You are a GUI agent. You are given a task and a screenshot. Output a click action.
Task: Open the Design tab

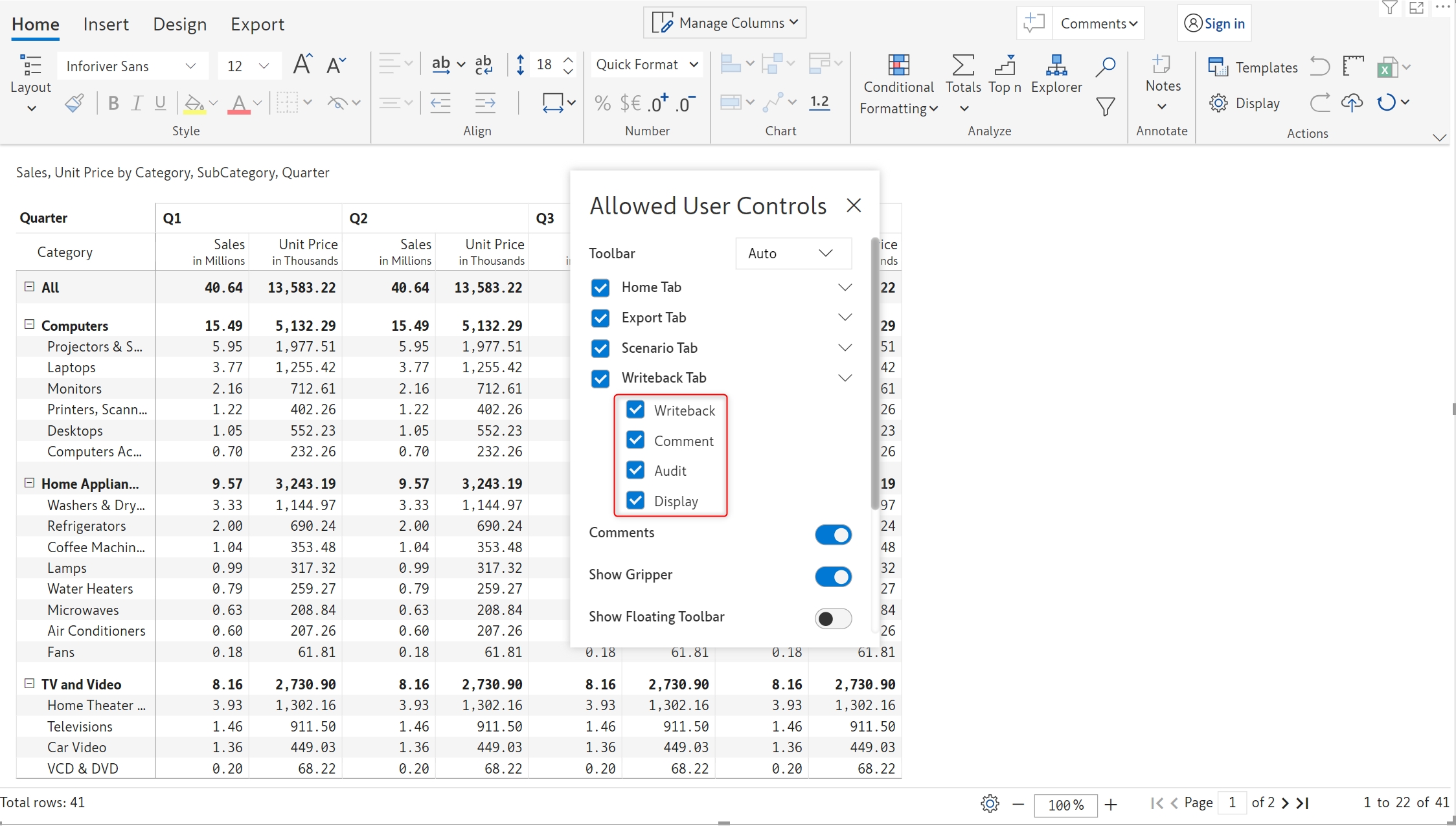pyautogui.click(x=179, y=25)
